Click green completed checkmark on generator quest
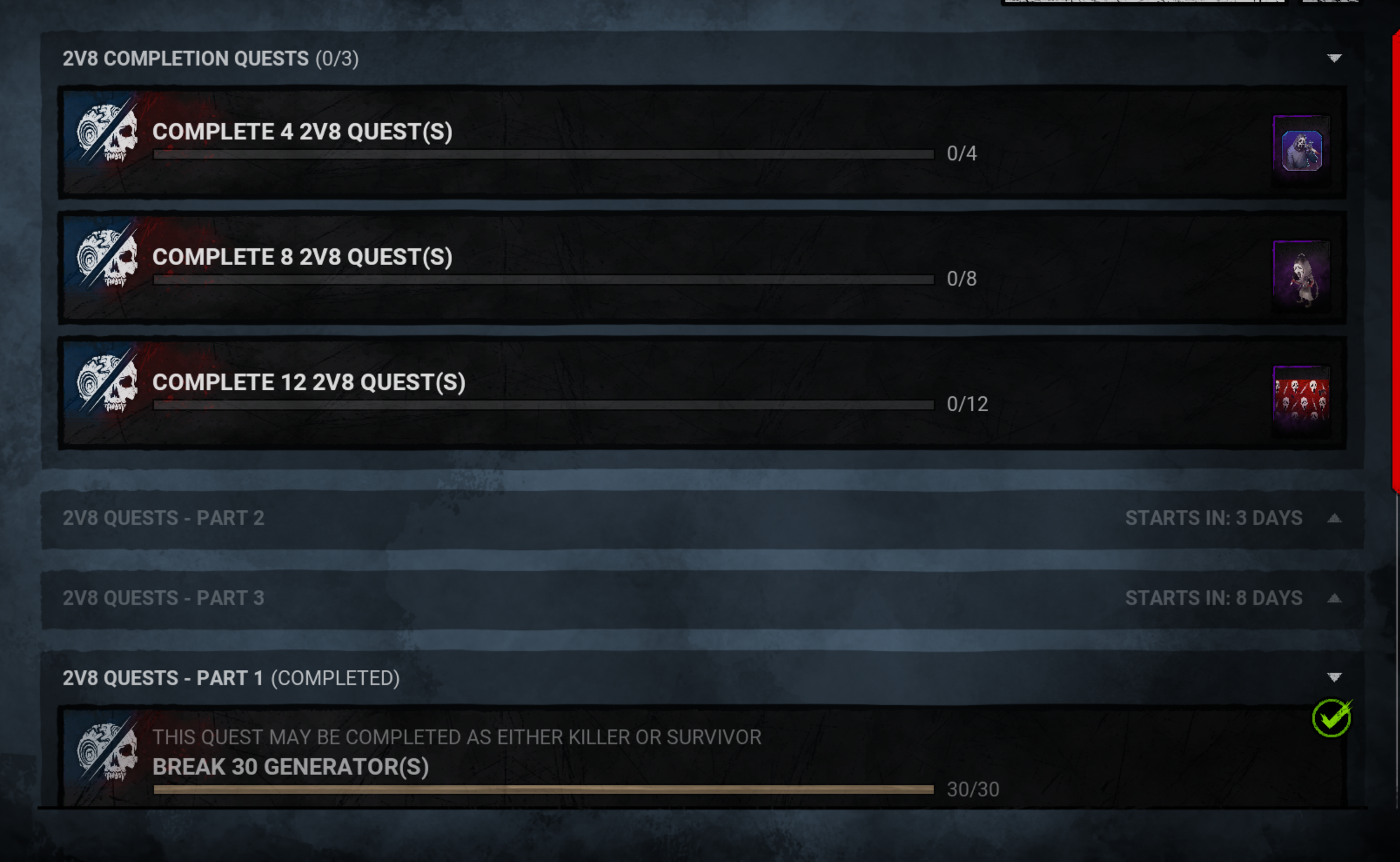The height and width of the screenshot is (862, 1400). pos(1332,718)
